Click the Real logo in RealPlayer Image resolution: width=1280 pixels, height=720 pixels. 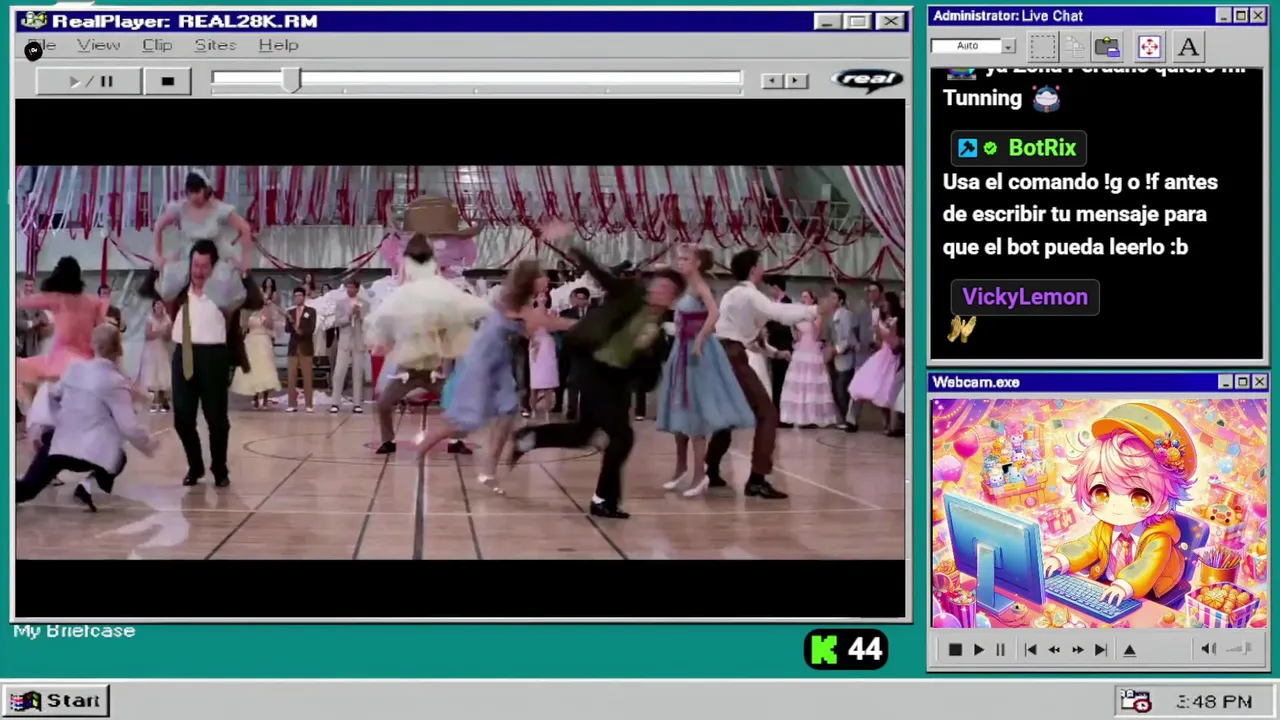click(866, 80)
